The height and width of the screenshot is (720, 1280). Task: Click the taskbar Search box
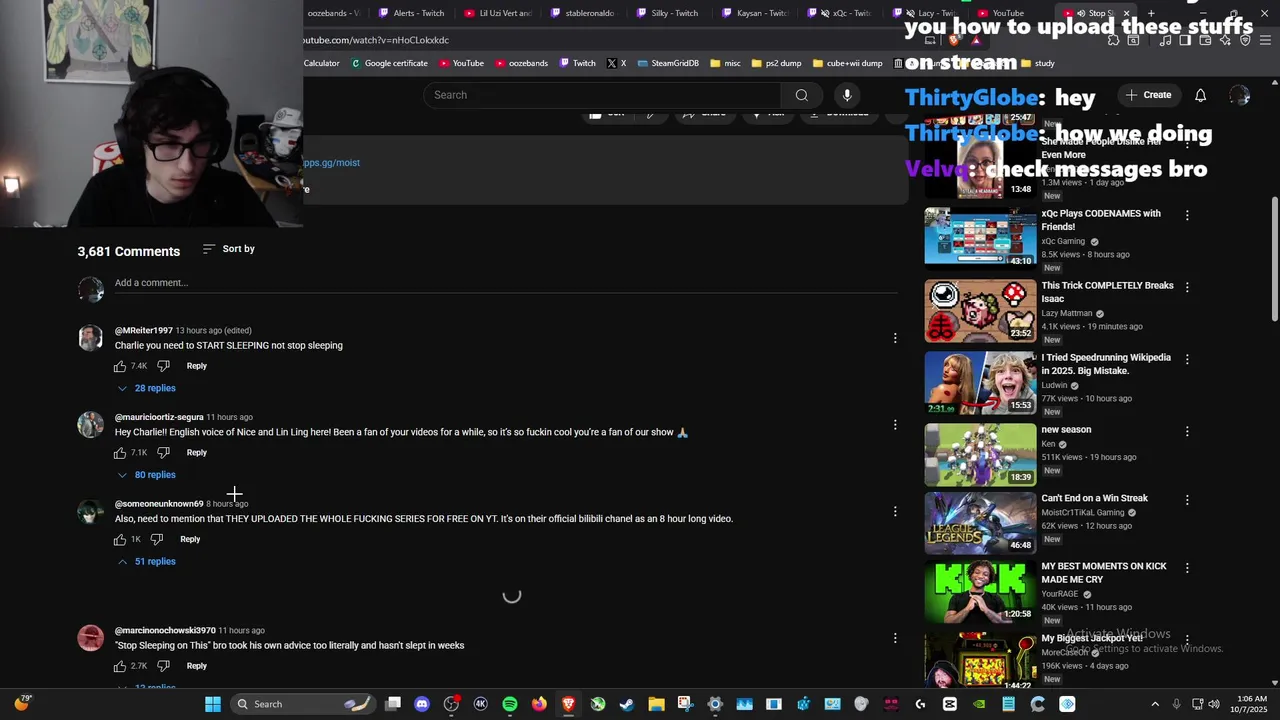point(301,704)
